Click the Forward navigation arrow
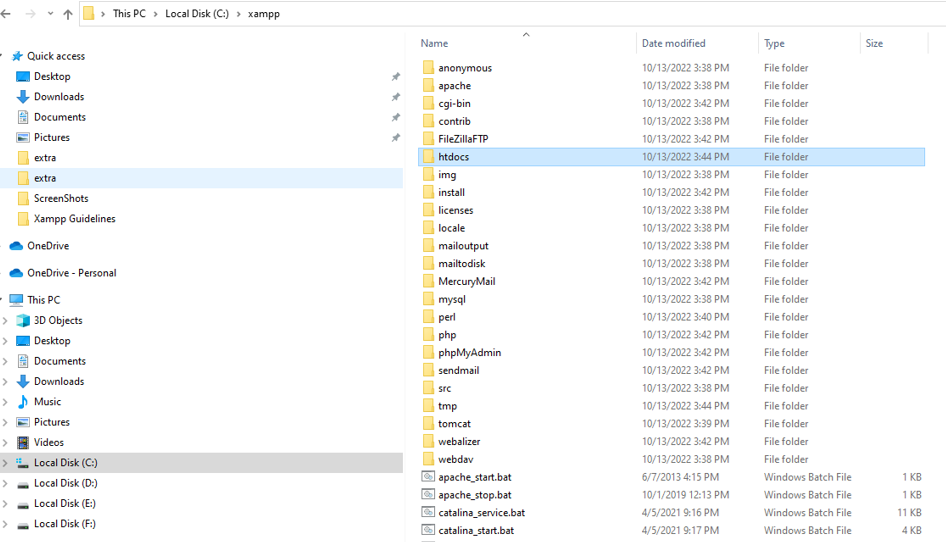 click(30, 13)
